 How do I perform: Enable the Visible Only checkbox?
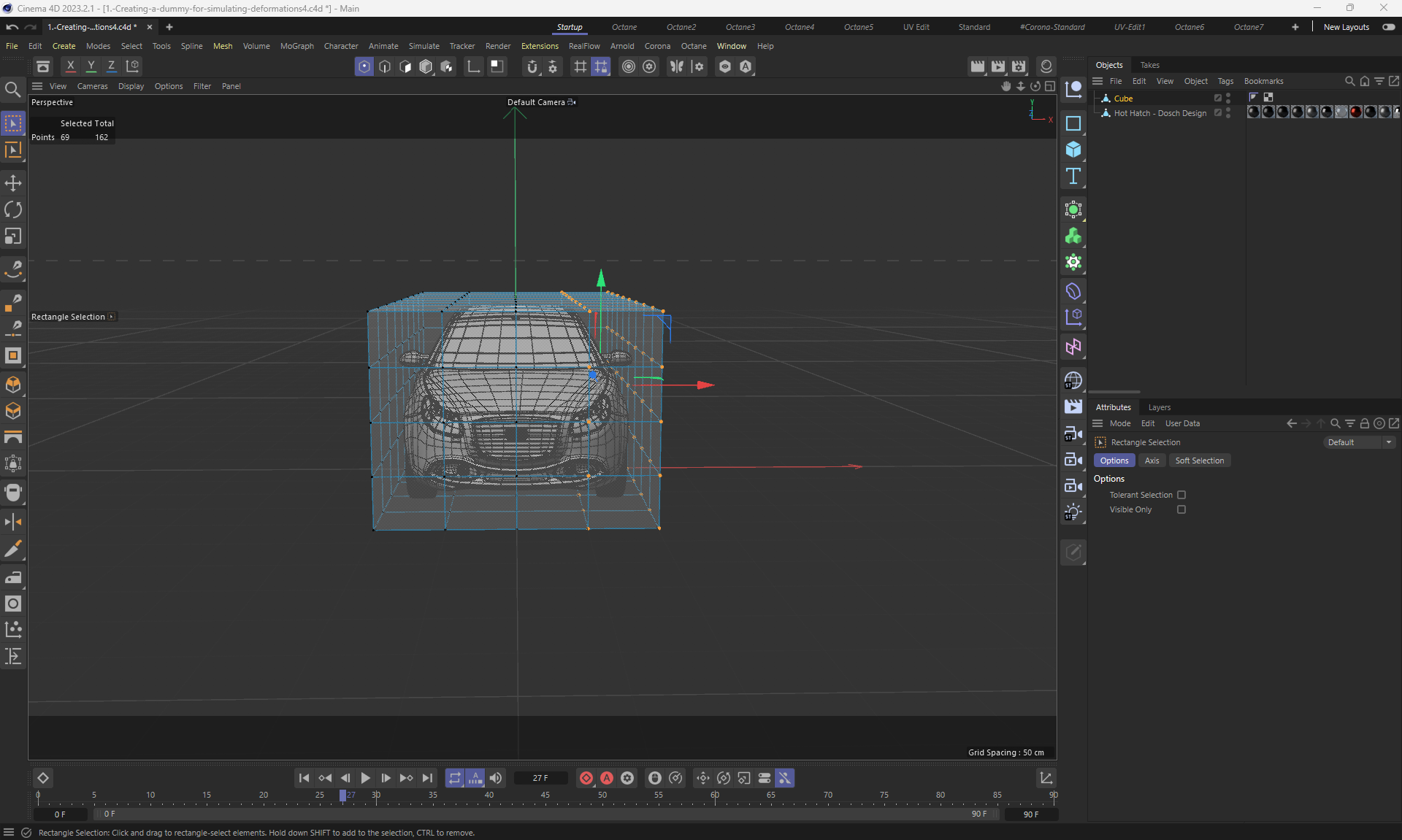coord(1181,509)
